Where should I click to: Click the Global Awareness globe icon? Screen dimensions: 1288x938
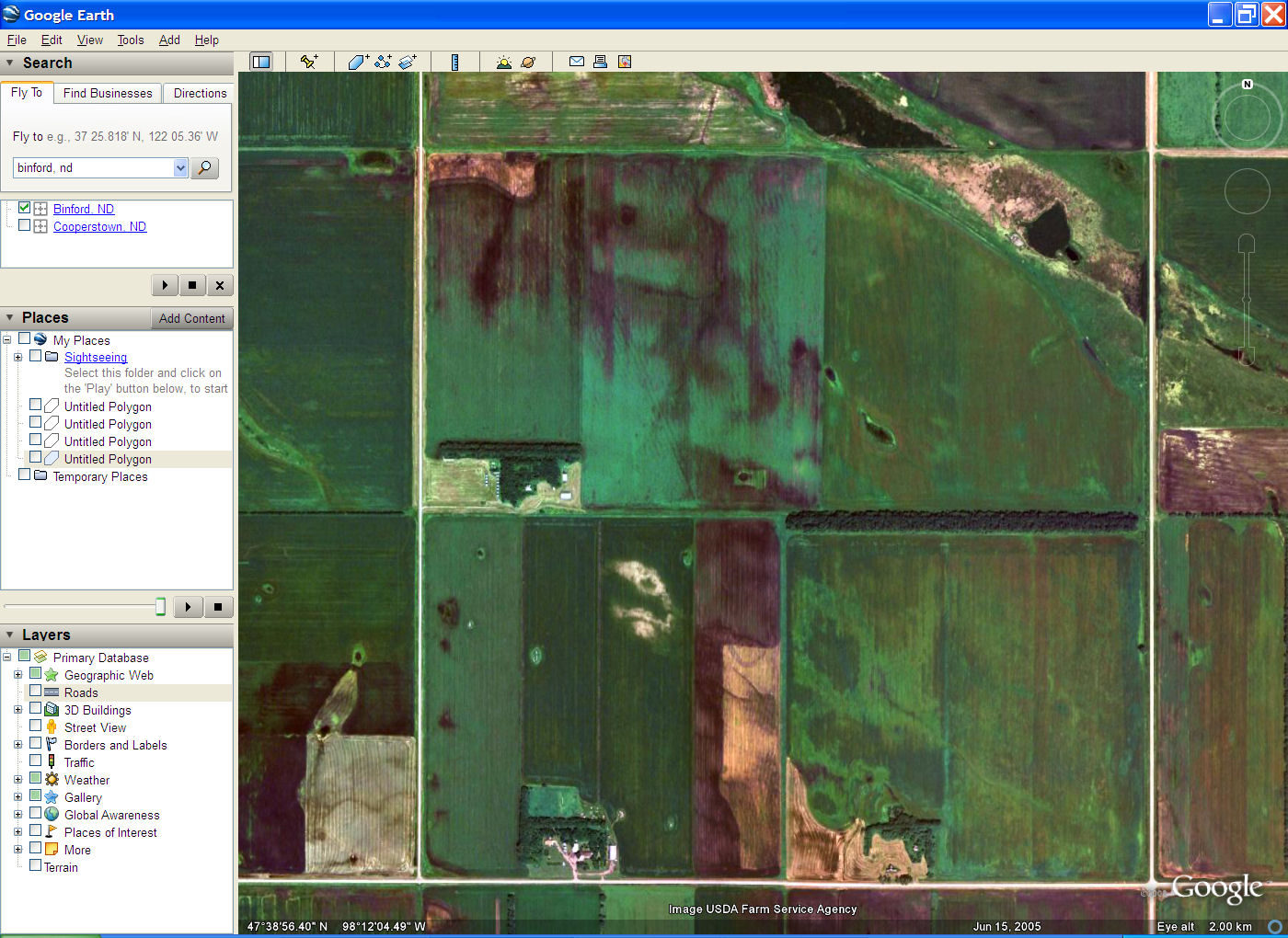click(52, 815)
